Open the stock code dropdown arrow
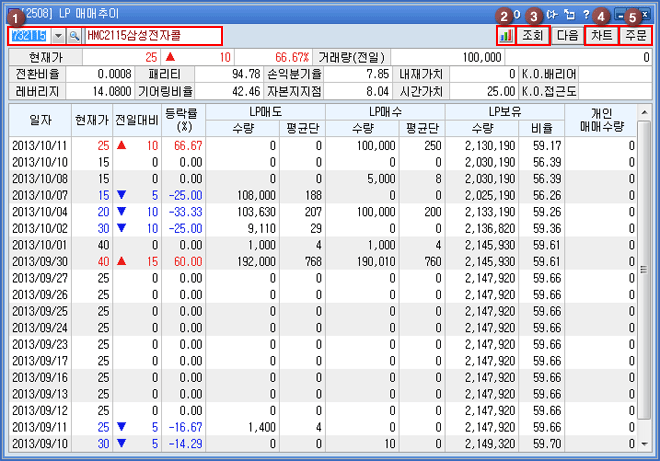660x461 pixels. (x=58, y=35)
